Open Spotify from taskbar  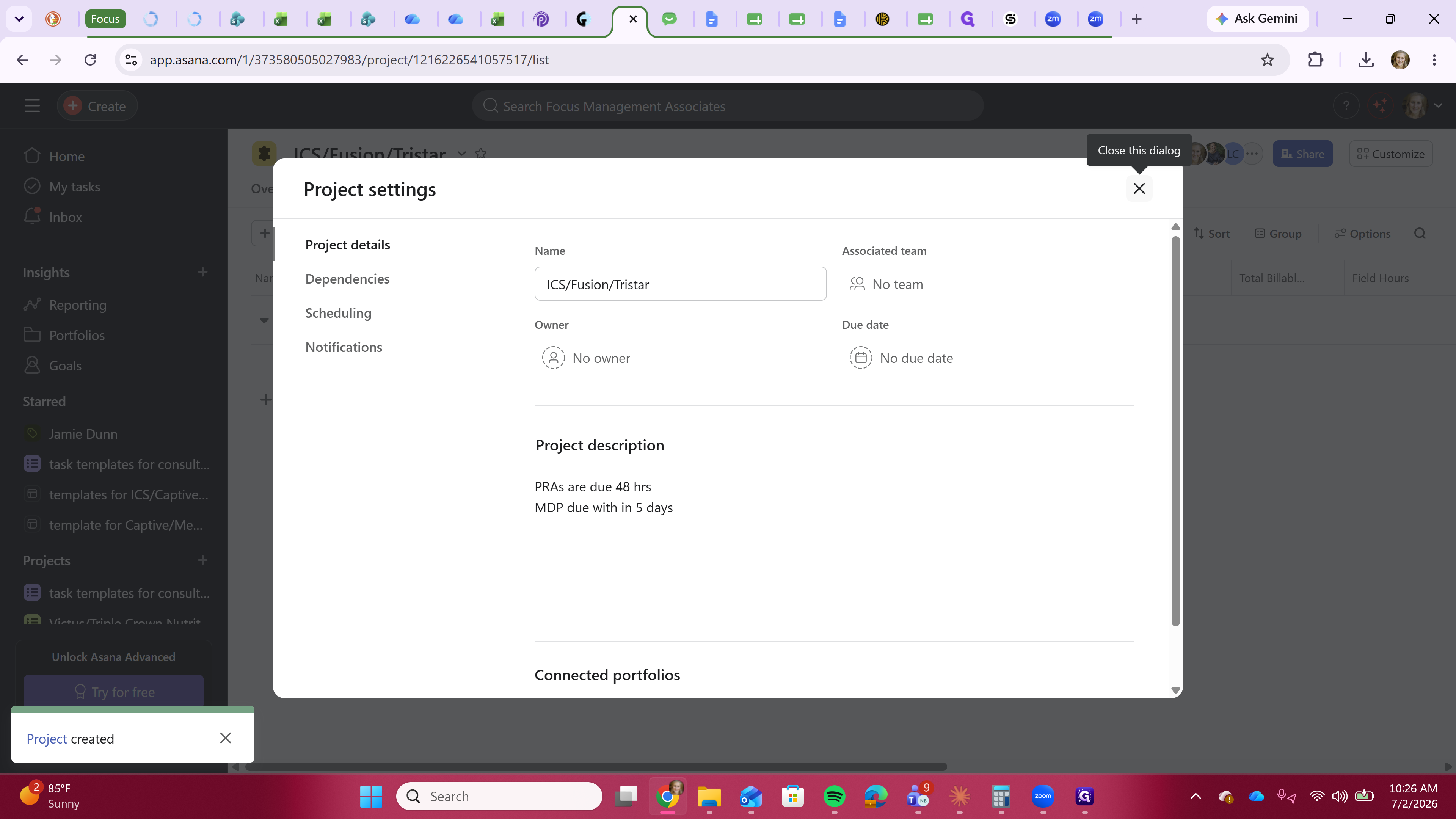pyautogui.click(x=834, y=796)
